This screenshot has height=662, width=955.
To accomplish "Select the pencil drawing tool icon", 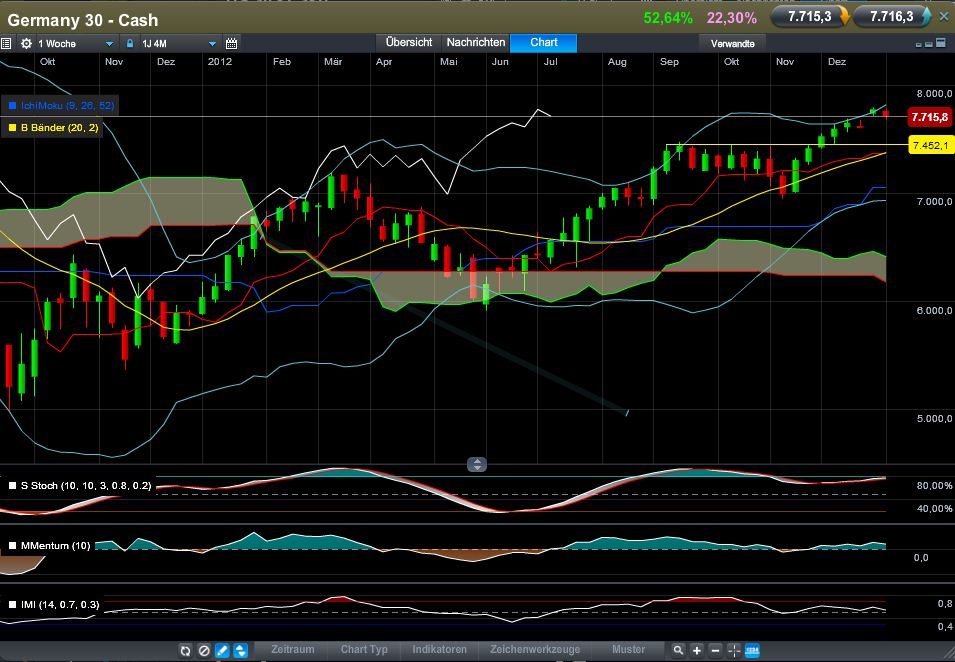I will [x=222, y=650].
